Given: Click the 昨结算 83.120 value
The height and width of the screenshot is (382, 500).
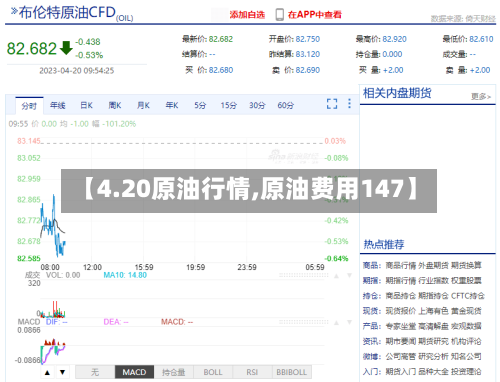Looking at the screenshot, I should click(308, 54).
